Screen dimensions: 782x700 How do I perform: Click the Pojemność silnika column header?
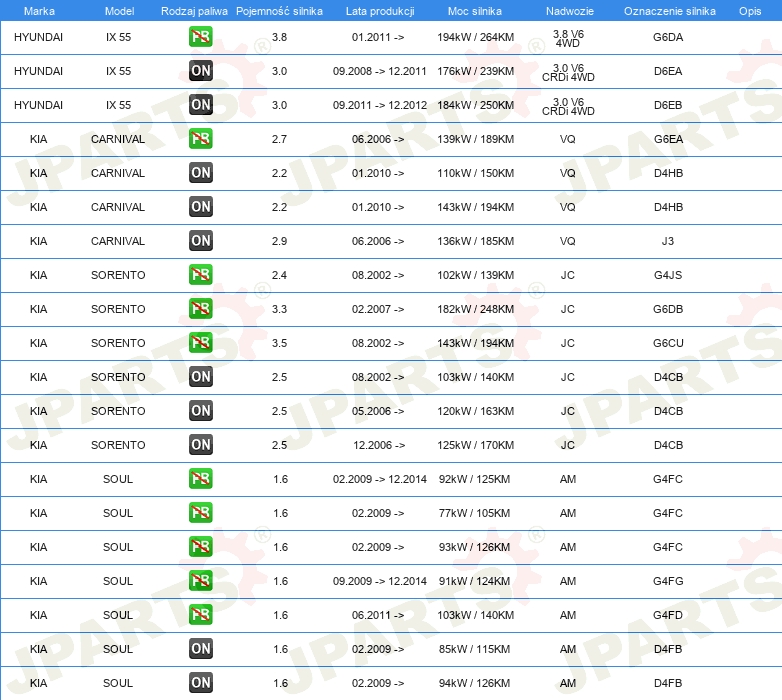(279, 11)
